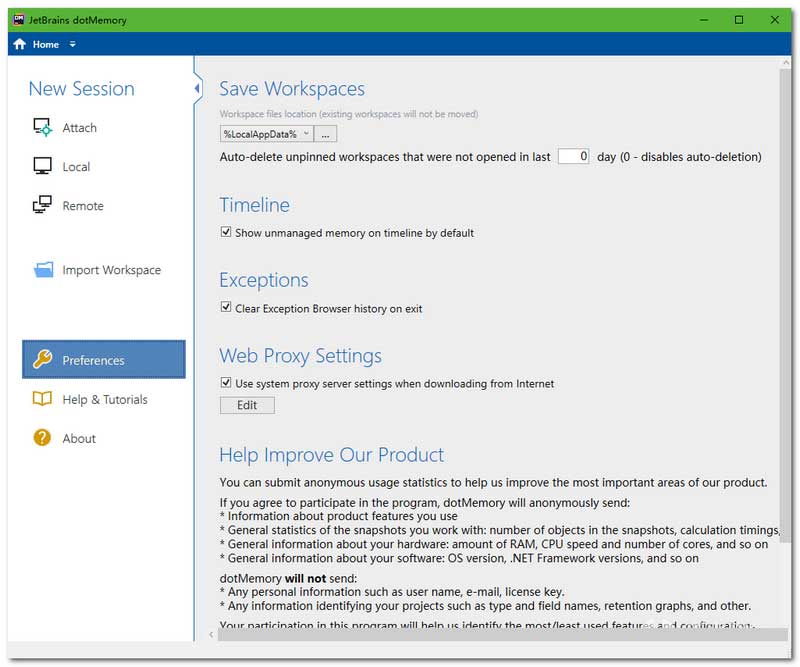Toggle Use system proxy server settings checkbox
The image size is (800, 667).
tap(226, 382)
